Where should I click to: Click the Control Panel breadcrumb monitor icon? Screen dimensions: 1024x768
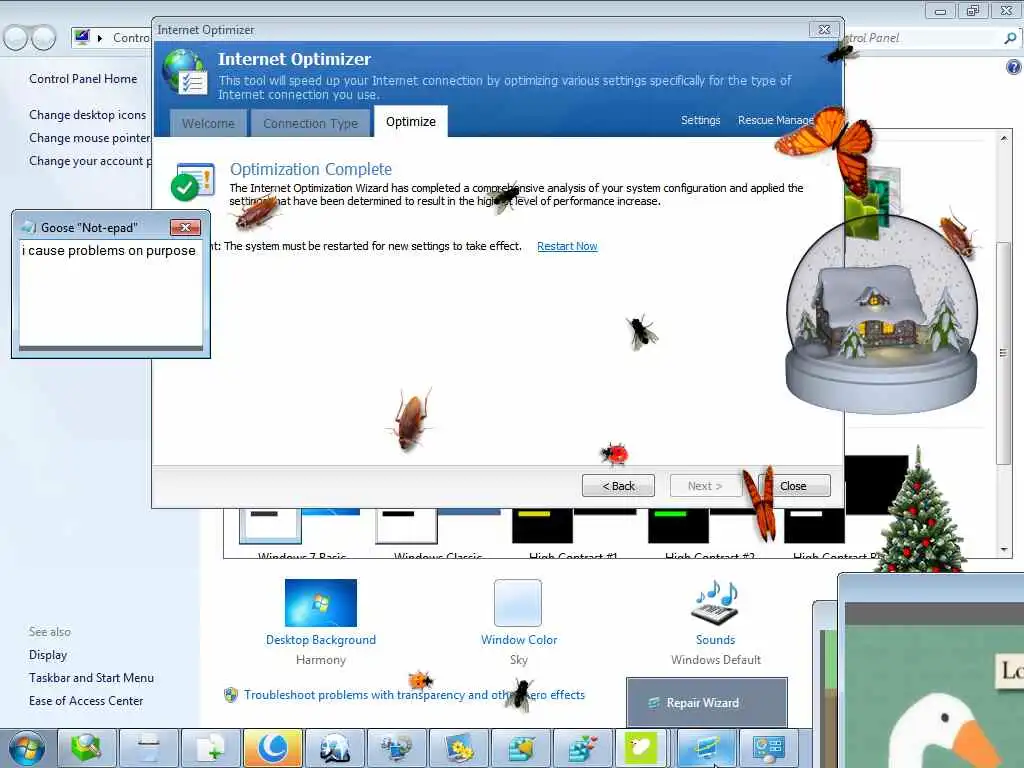coord(82,37)
